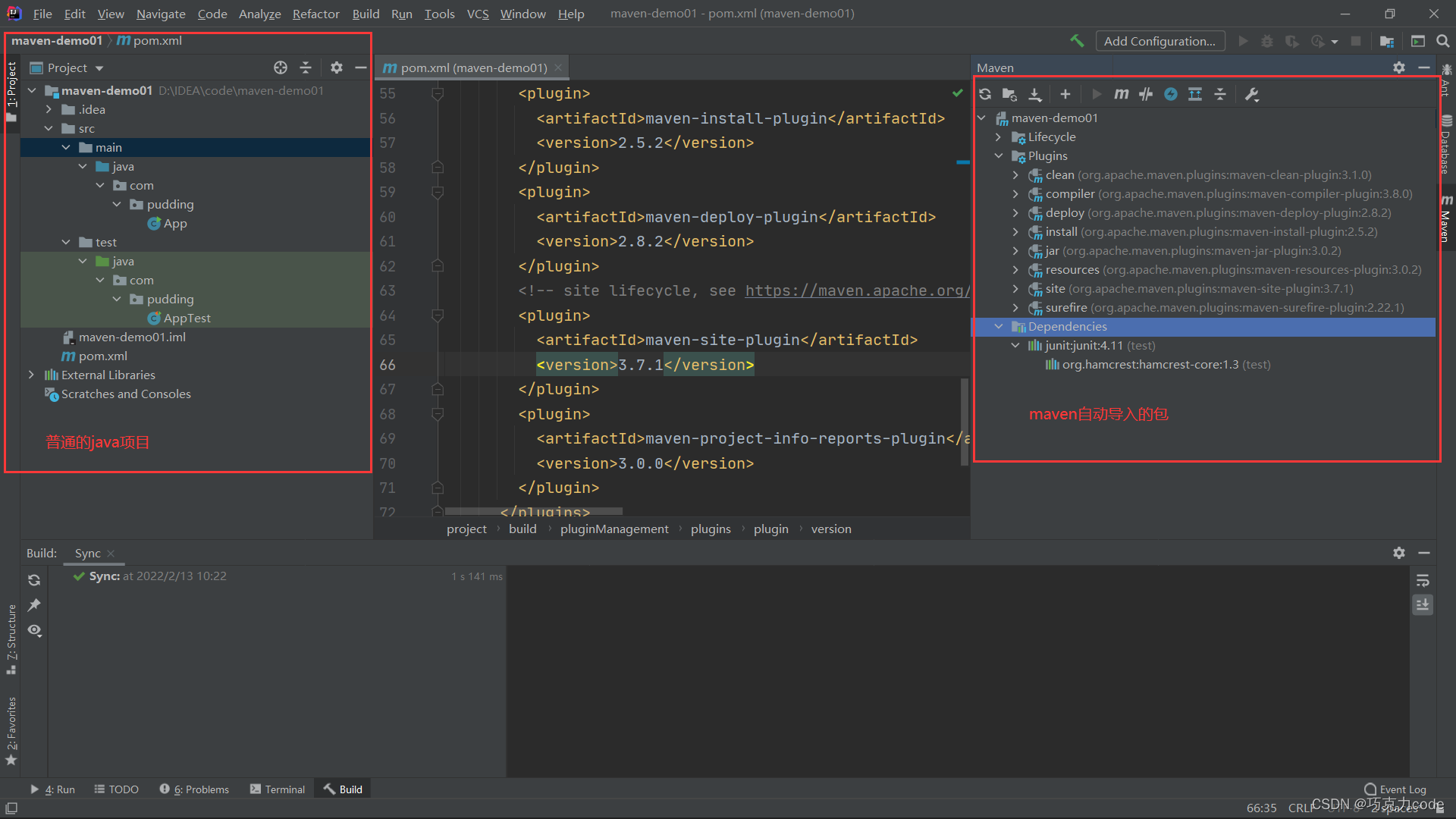Collapse the test folder

point(66,242)
